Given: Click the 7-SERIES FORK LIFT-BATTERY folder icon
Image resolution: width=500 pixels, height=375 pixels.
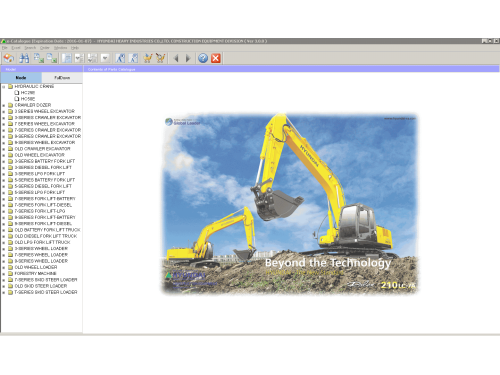Looking at the screenshot, I should tap(10, 199).
